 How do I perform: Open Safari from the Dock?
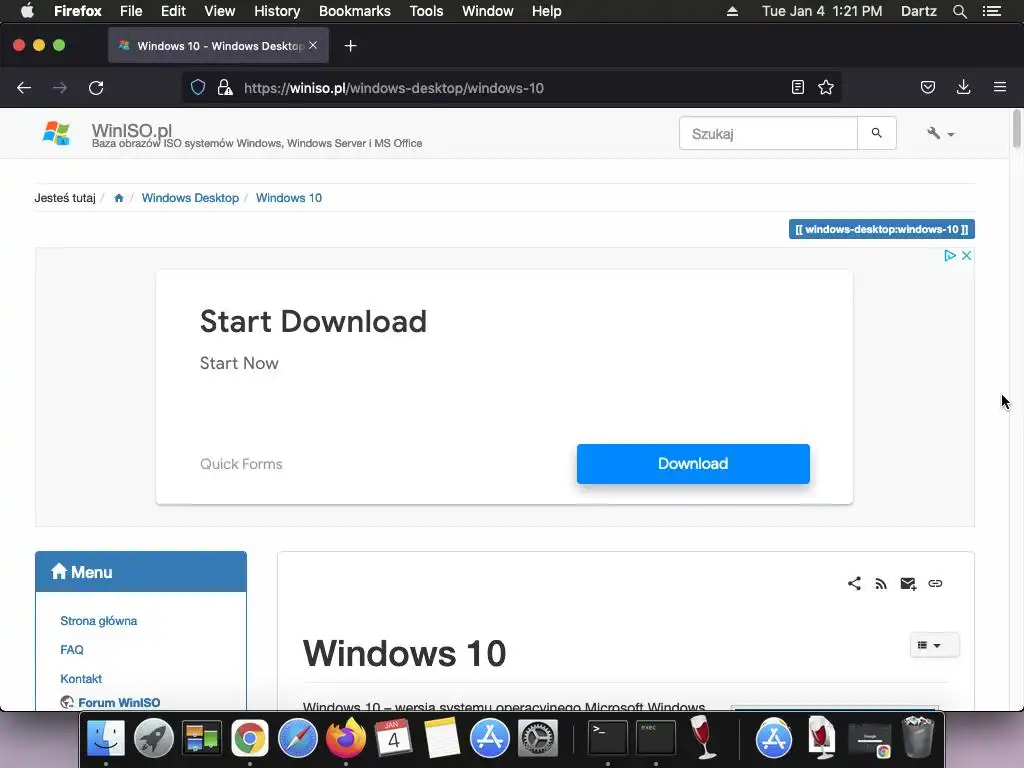(298, 738)
